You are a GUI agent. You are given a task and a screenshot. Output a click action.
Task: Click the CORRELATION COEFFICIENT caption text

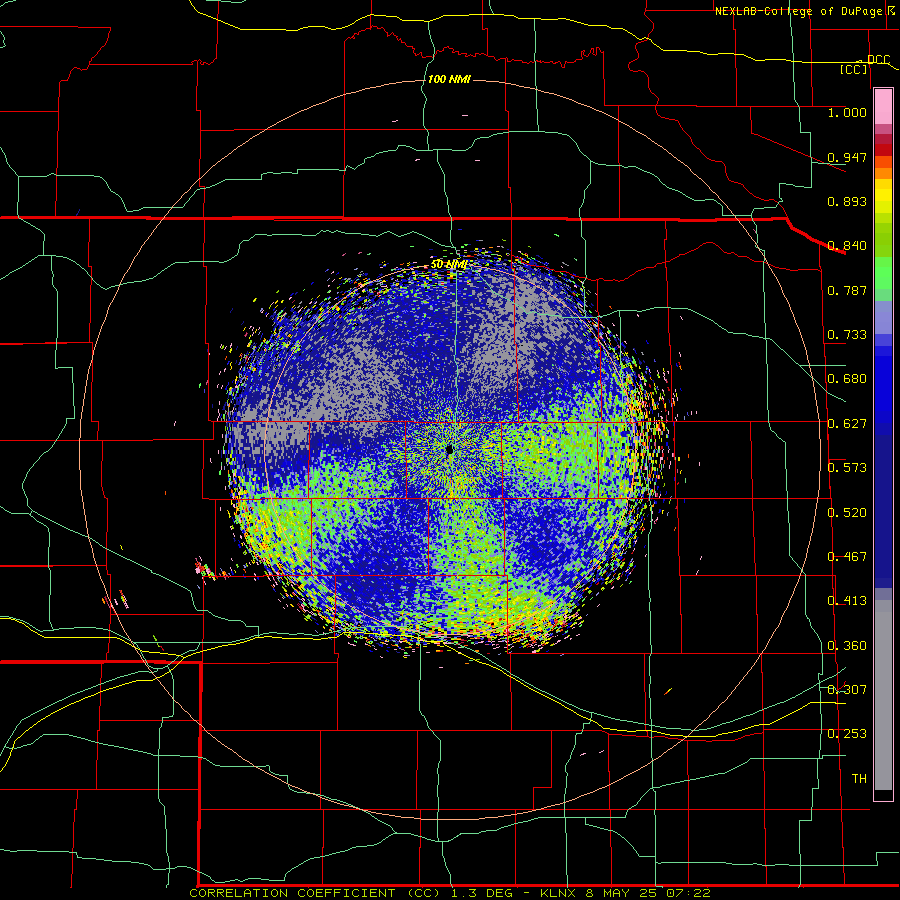(292, 893)
